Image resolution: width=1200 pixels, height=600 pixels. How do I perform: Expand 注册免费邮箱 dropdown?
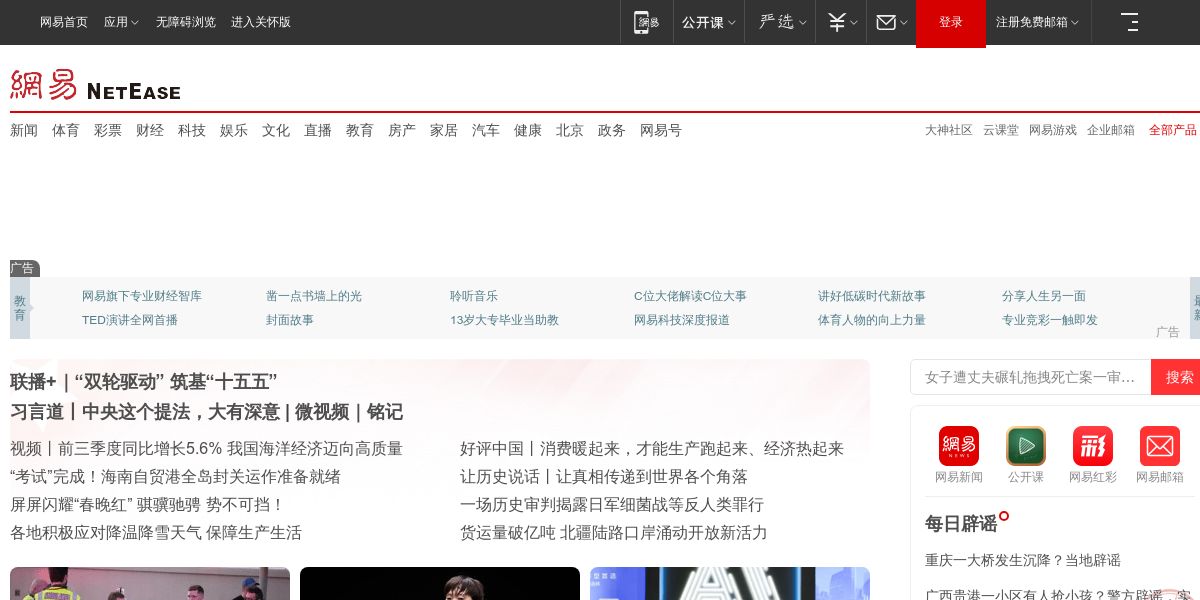coord(1038,22)
